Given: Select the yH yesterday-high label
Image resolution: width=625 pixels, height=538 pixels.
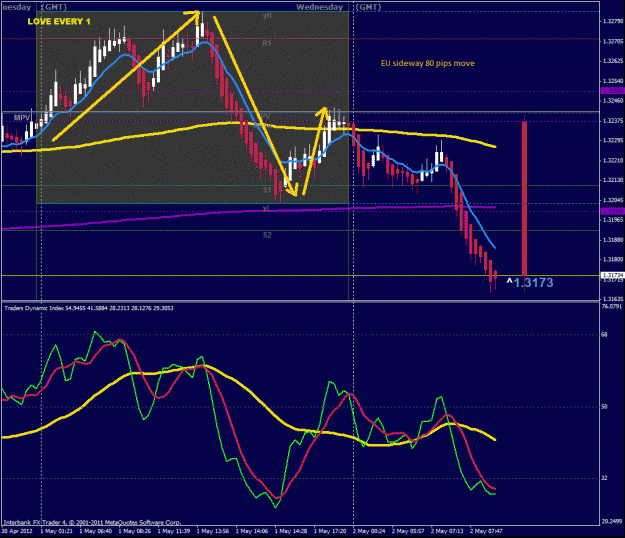Looking at the screenshot, I should (267, 16).
